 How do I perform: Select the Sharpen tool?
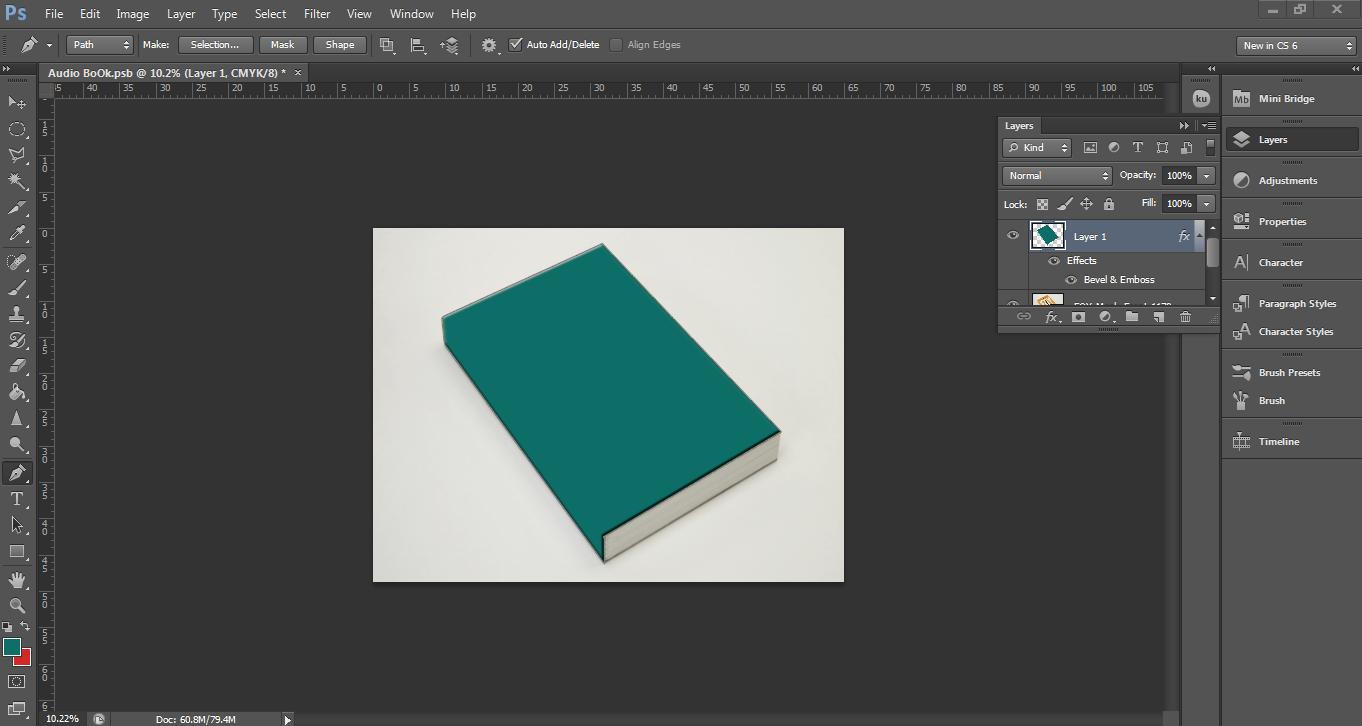[x=17, y=418]
